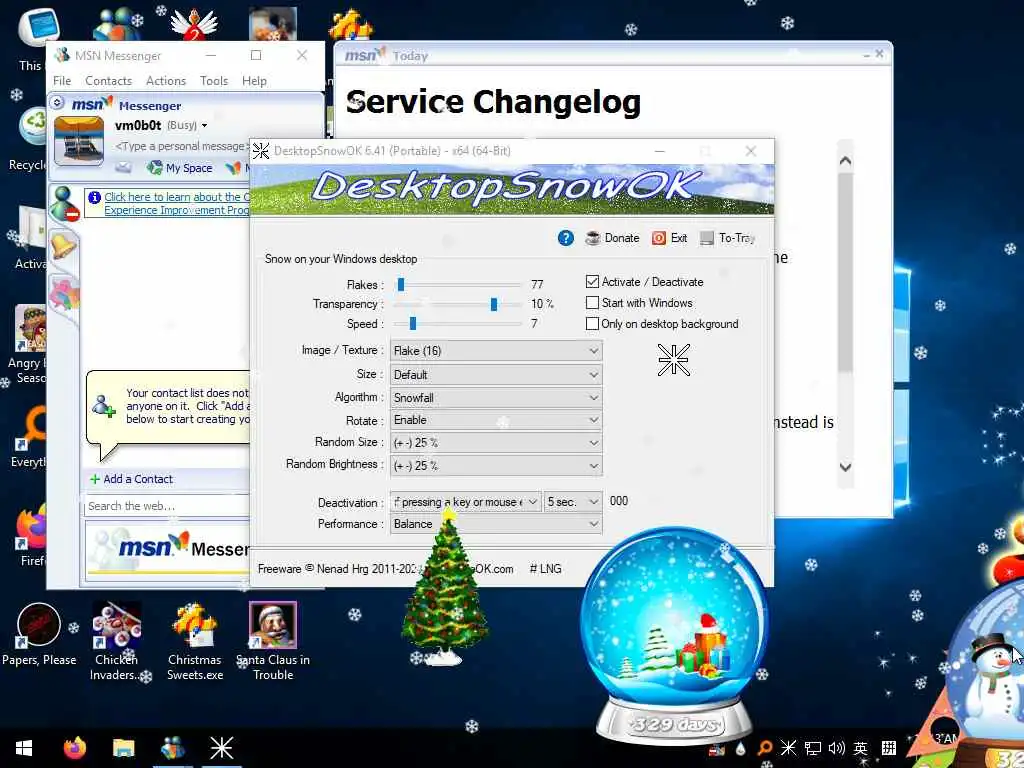The height and width of the screenshot is (768, 1024).
Task: Click the DesktopSnowOK snowflake tray icon
Action: [788, 748]
